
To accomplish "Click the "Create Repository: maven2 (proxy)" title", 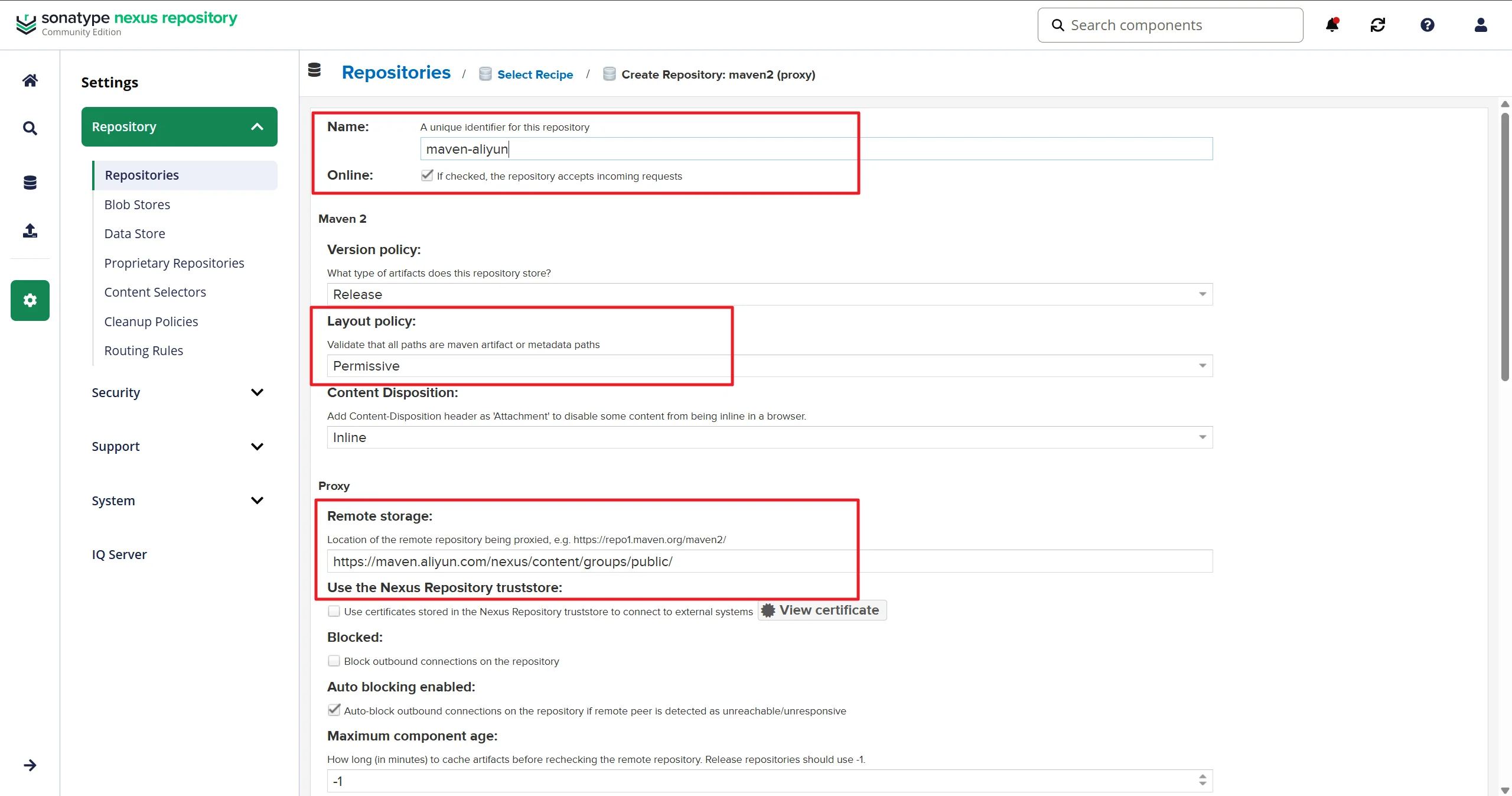I will (x=718, y=74).
